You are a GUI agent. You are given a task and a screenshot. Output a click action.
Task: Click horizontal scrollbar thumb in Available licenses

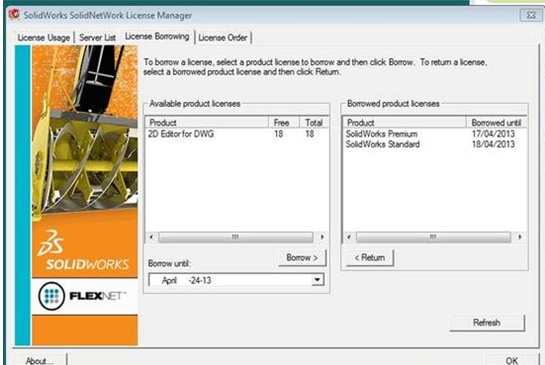pyautogui.click(x=236, y=237)
